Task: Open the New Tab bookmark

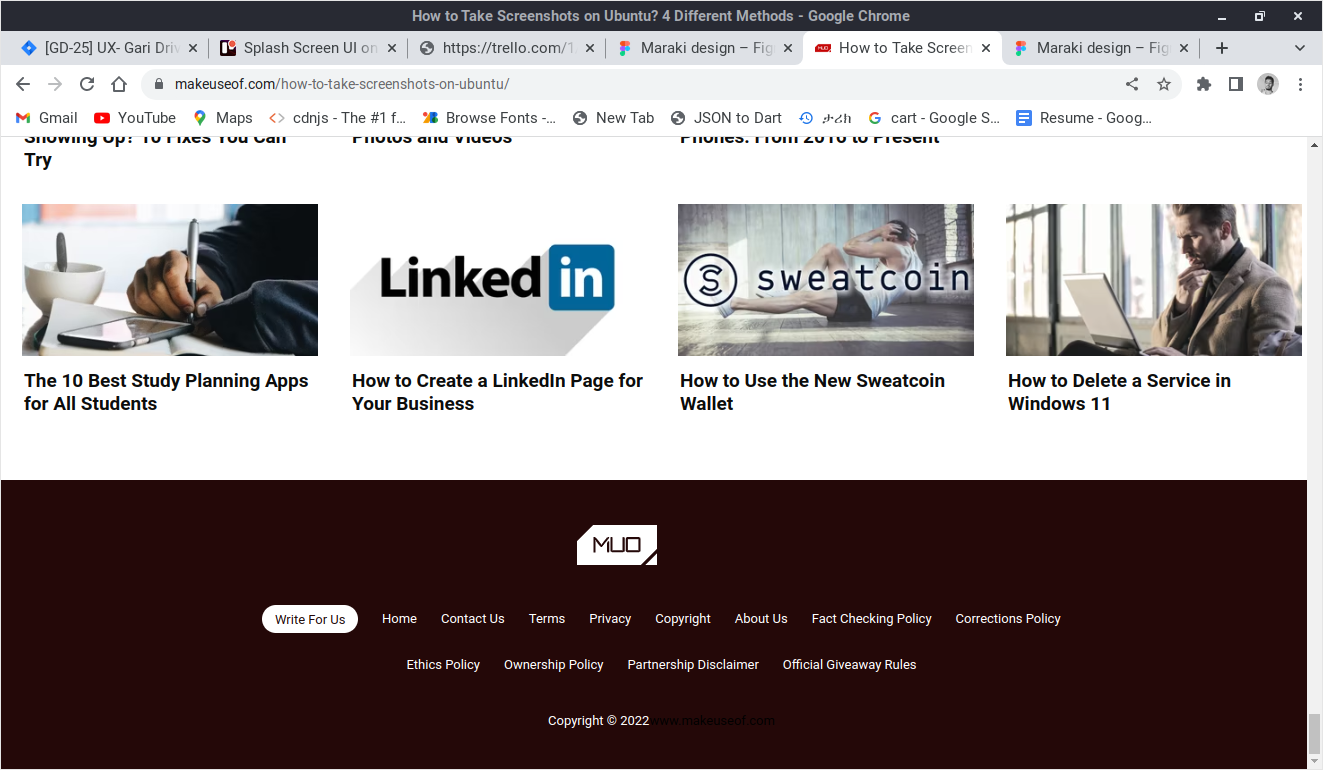Action: tap(613, 118)
